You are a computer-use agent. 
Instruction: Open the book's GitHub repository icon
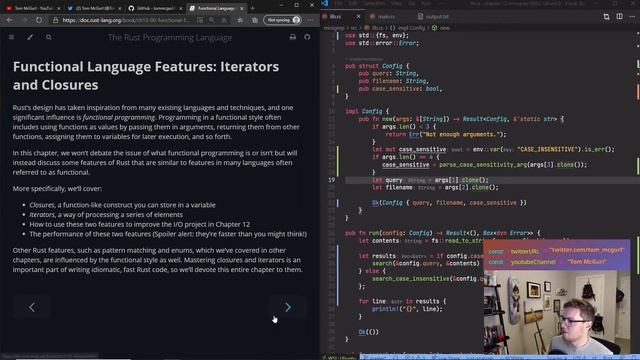pyautogui.click(x=307, y=37)
